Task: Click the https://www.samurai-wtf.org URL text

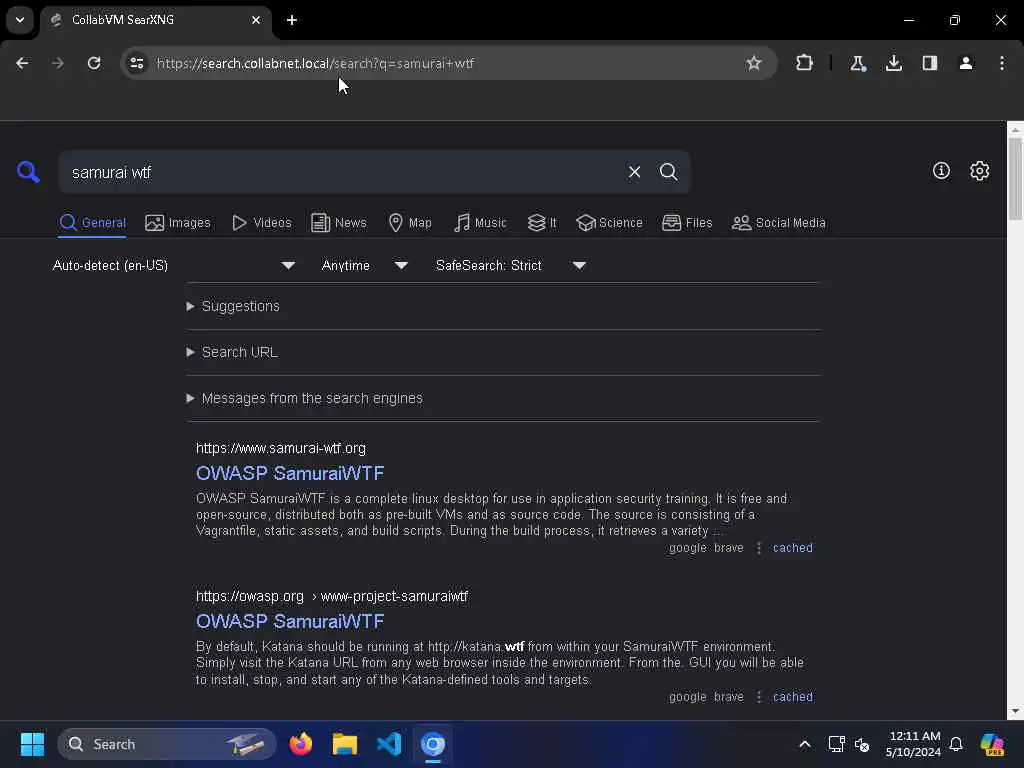Action: point(281,448)
